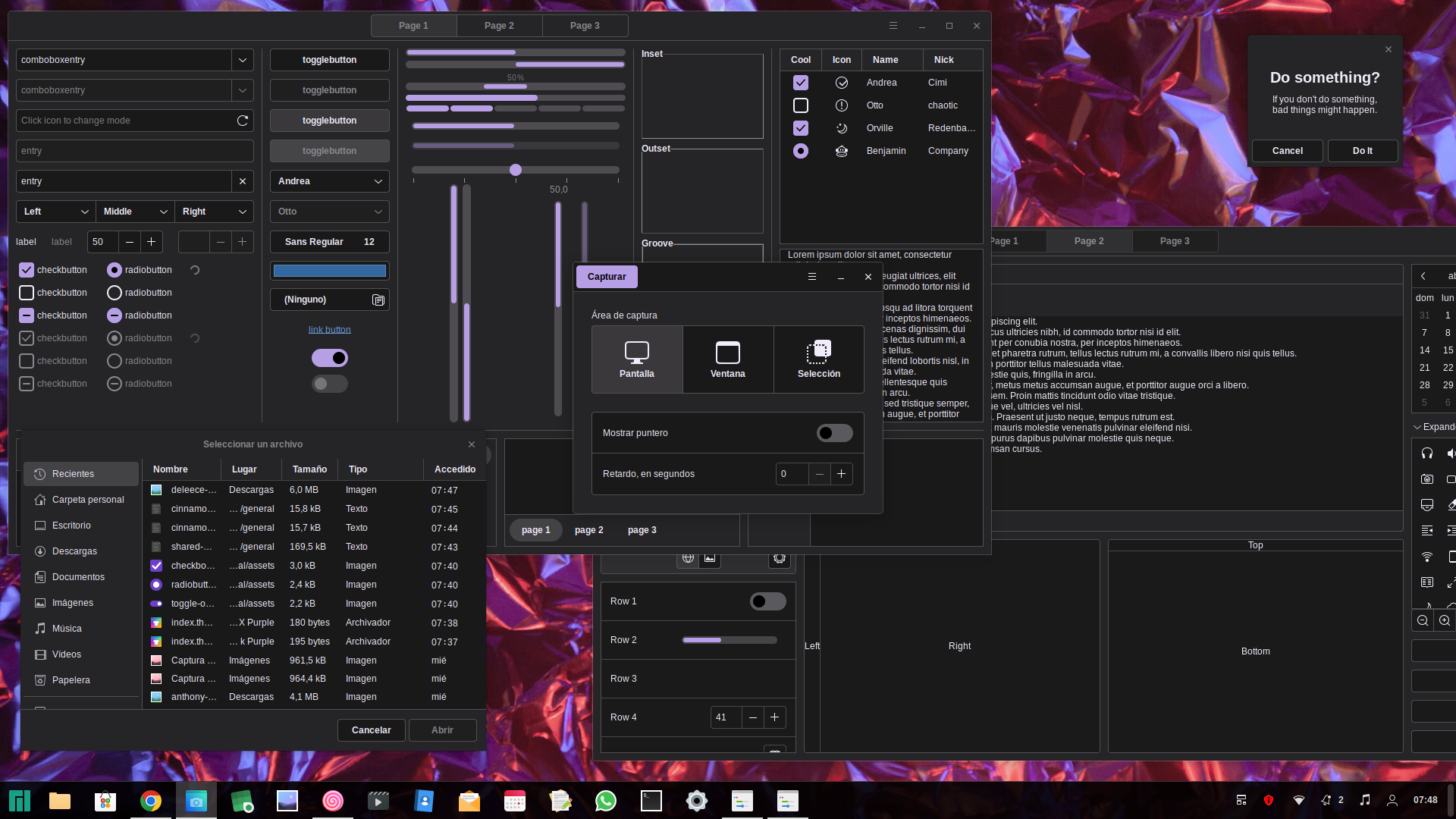Uncheck Cool checkbox in Andrea row
The height and width of the screenshot is (819, 1456).
coord(801,83)
